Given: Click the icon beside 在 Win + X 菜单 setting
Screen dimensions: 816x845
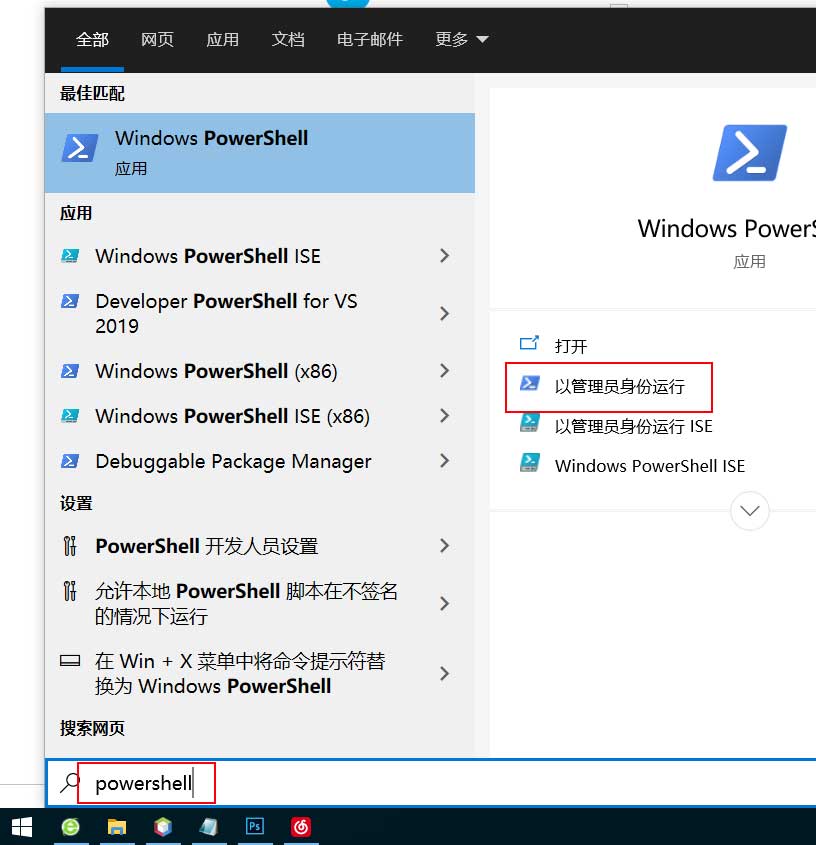Looking at the screenshot, I should click(x=70, y=661).
